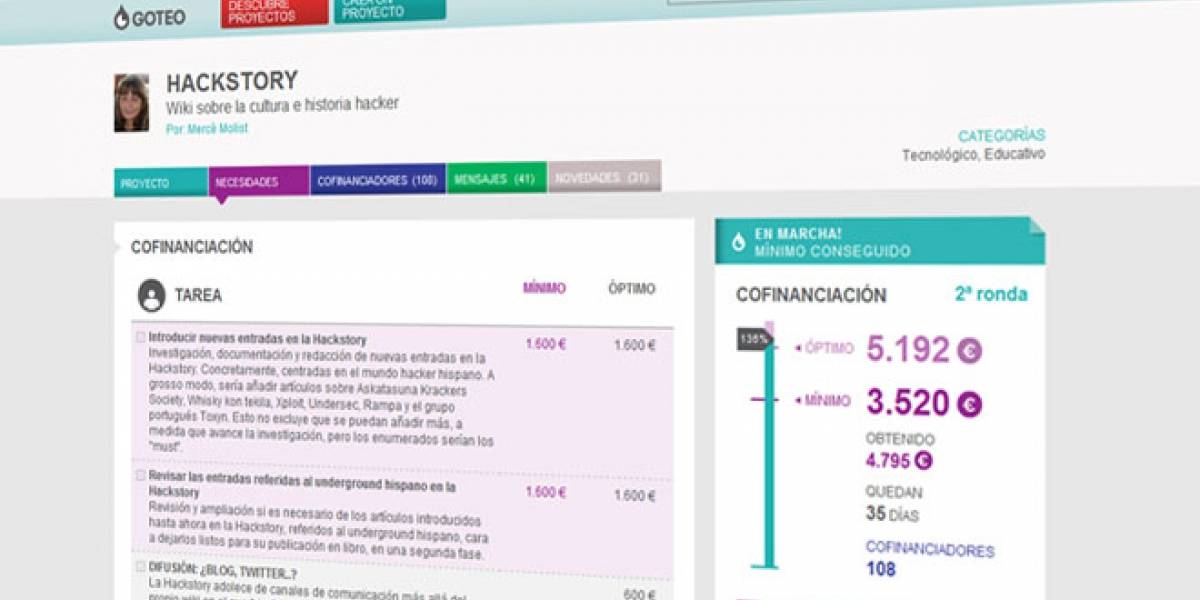Click the 136% progress marker
Screen dimensions: 1200x600
pyautogui.click(x=754, y=339)
